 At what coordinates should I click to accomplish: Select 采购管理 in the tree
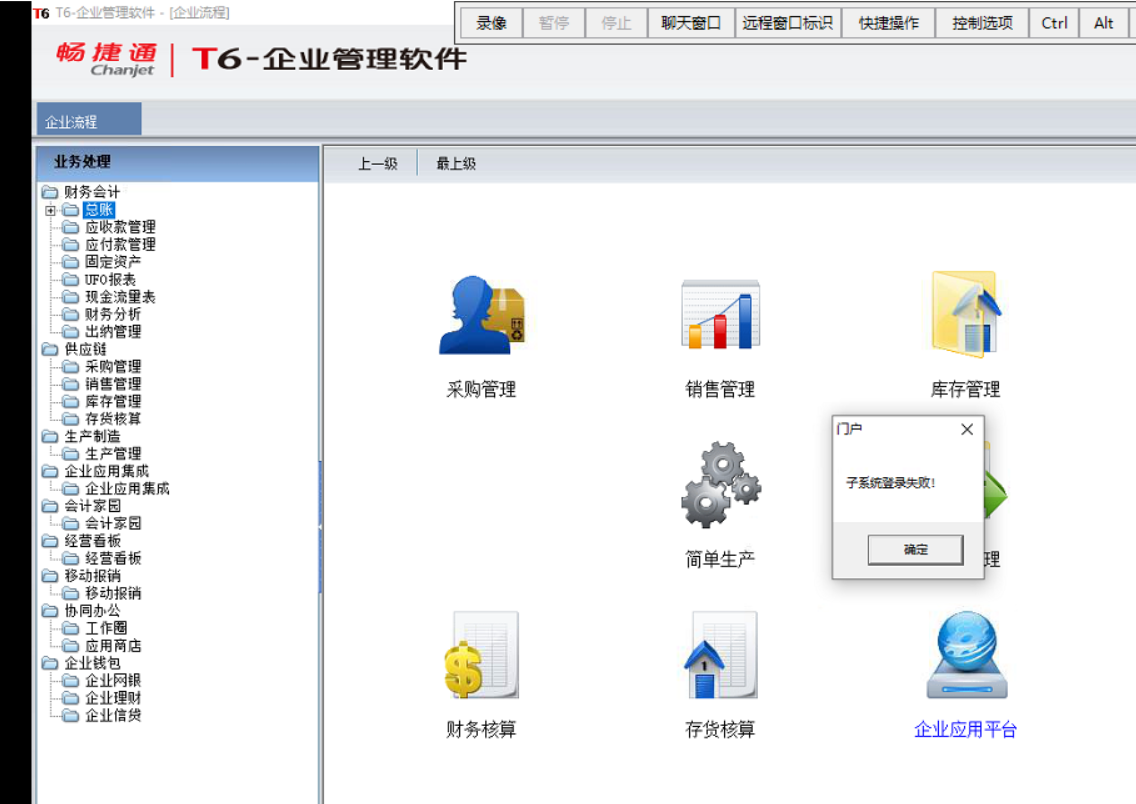click(113, 367)
